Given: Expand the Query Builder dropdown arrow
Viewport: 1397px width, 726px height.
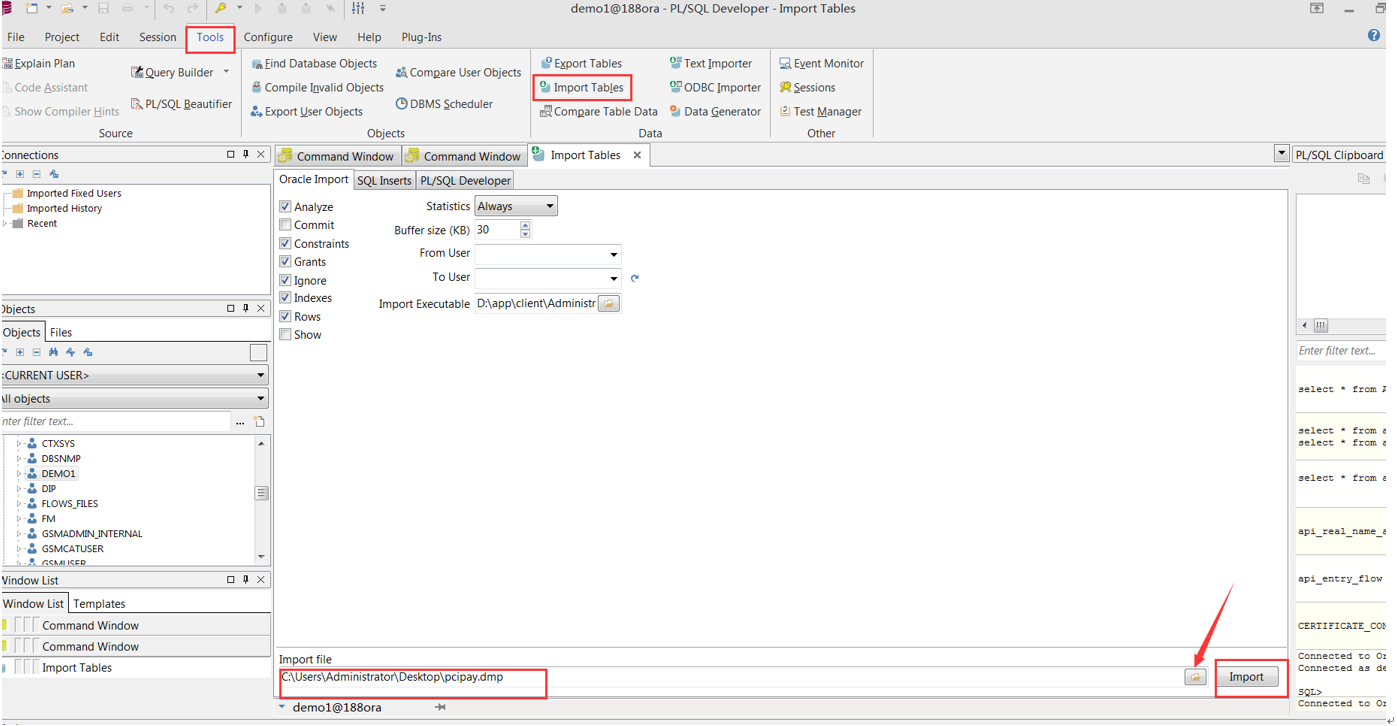Looking at the screenshot, I should point(226,72).
